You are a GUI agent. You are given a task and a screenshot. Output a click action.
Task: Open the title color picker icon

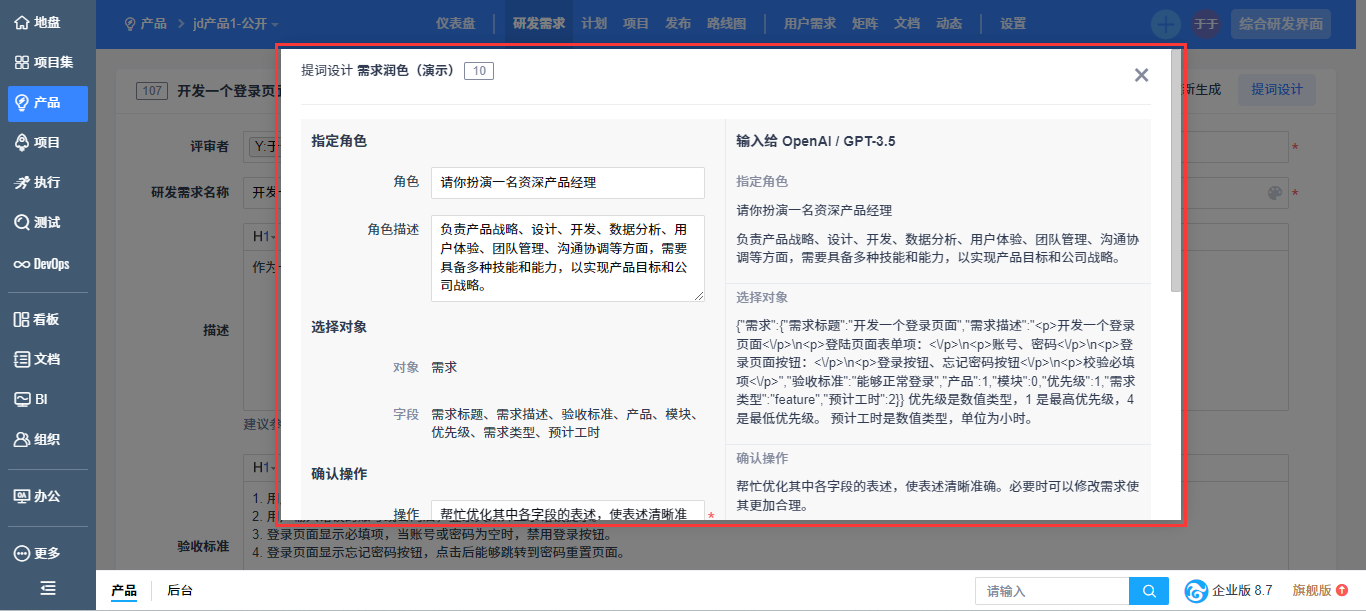coord(1274,193)
